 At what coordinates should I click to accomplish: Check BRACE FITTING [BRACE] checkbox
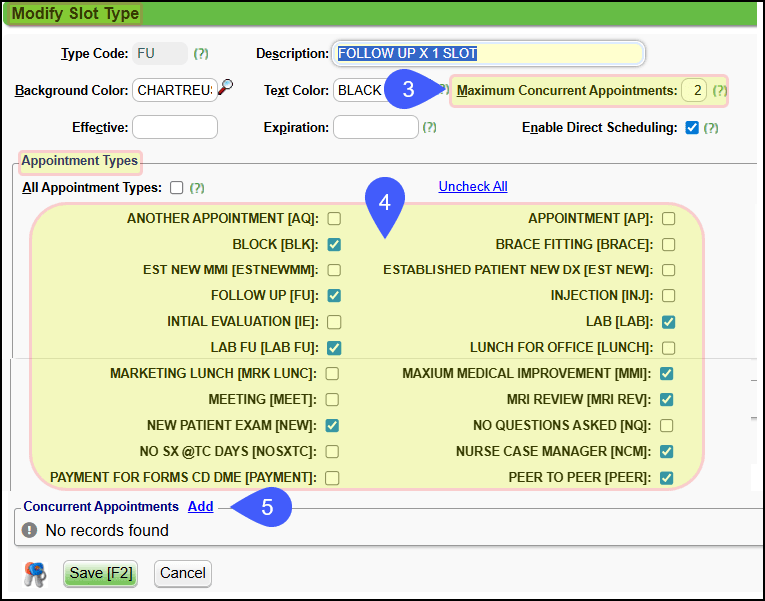pos(668,244)
